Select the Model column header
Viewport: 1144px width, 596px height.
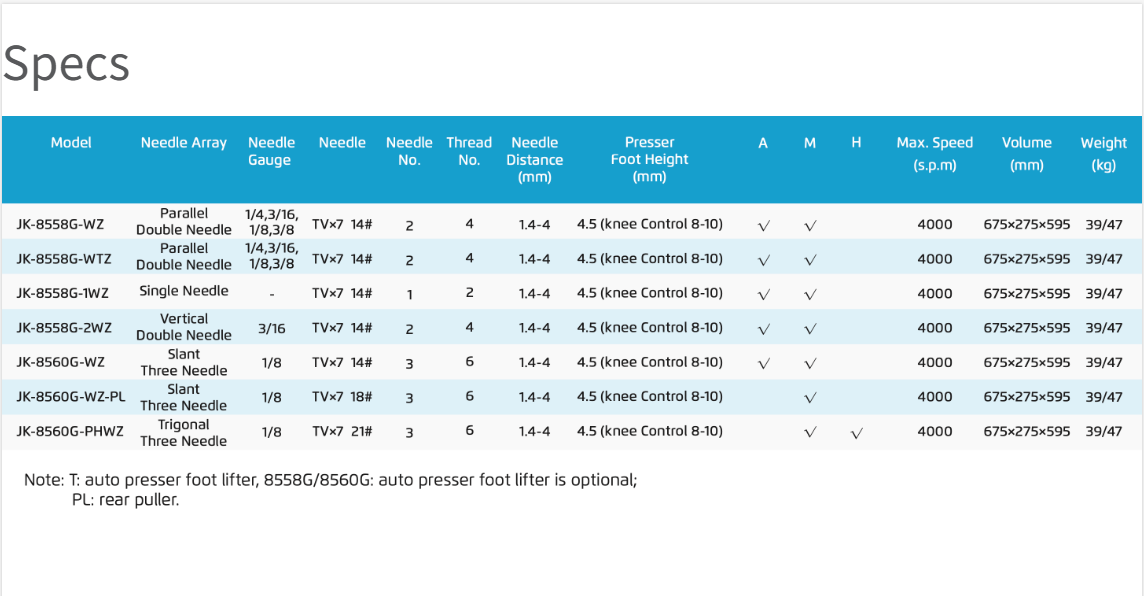pos(71,143)
